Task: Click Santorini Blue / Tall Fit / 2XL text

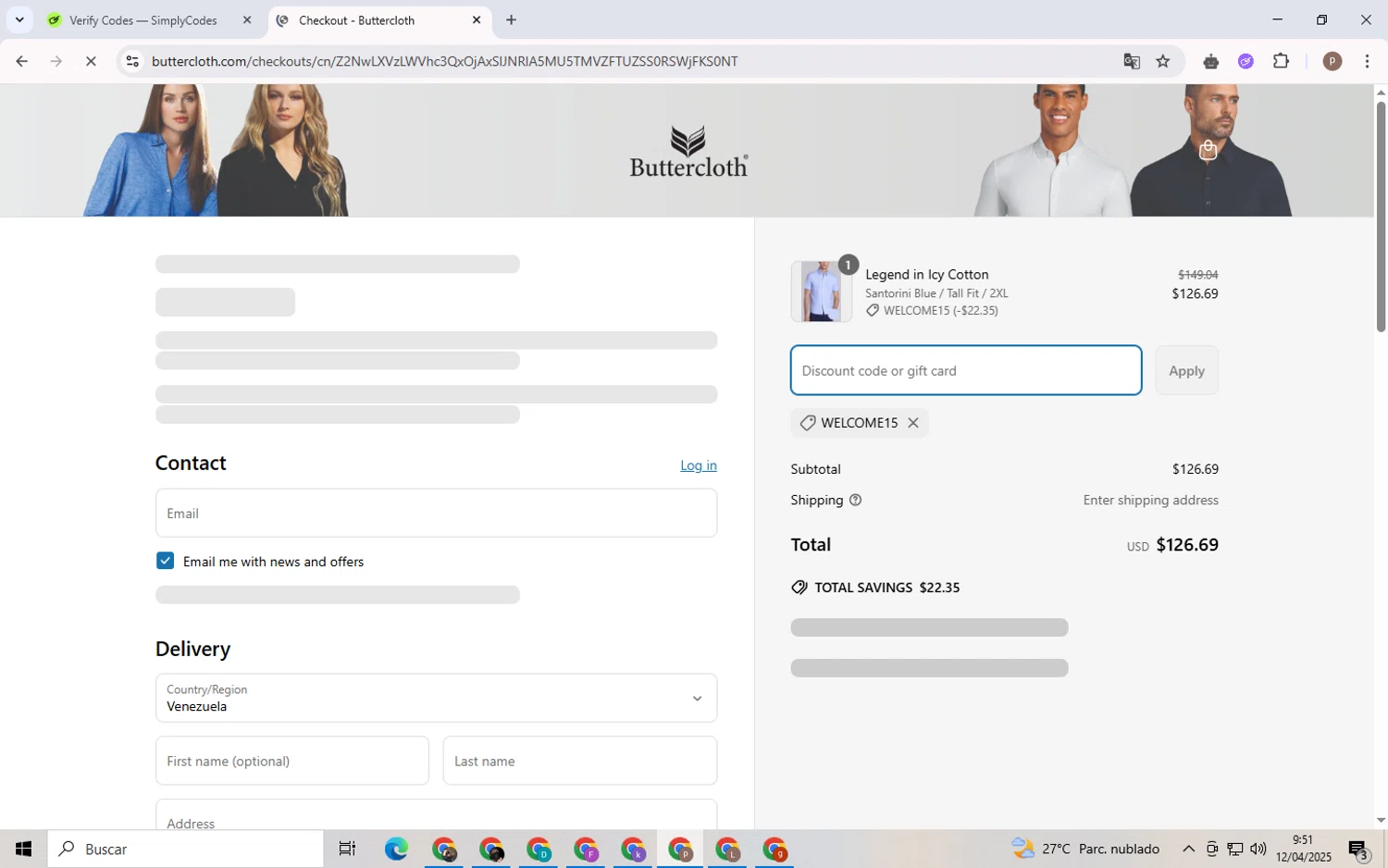Action: click(936, 293)
